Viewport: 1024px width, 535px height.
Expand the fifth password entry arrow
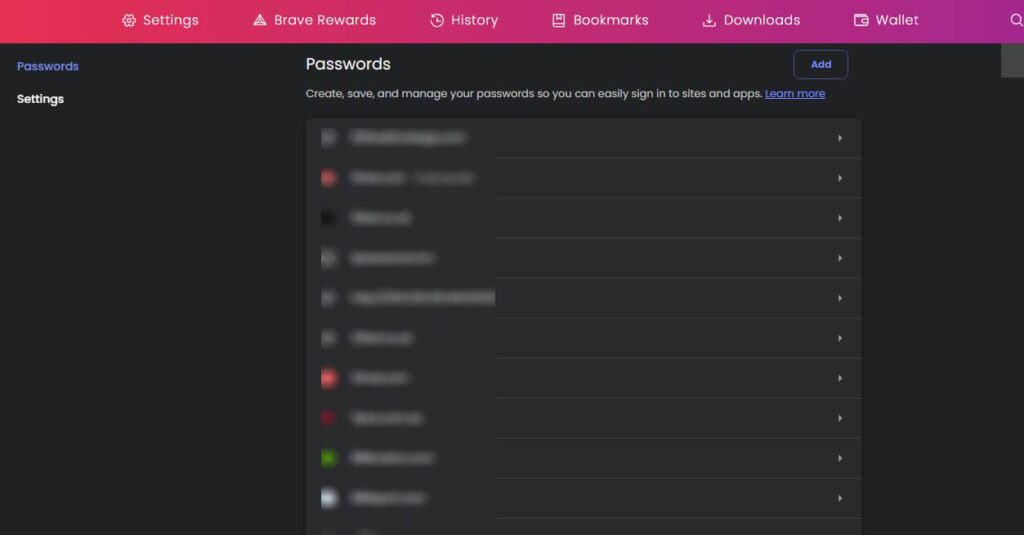coord(840,298)
